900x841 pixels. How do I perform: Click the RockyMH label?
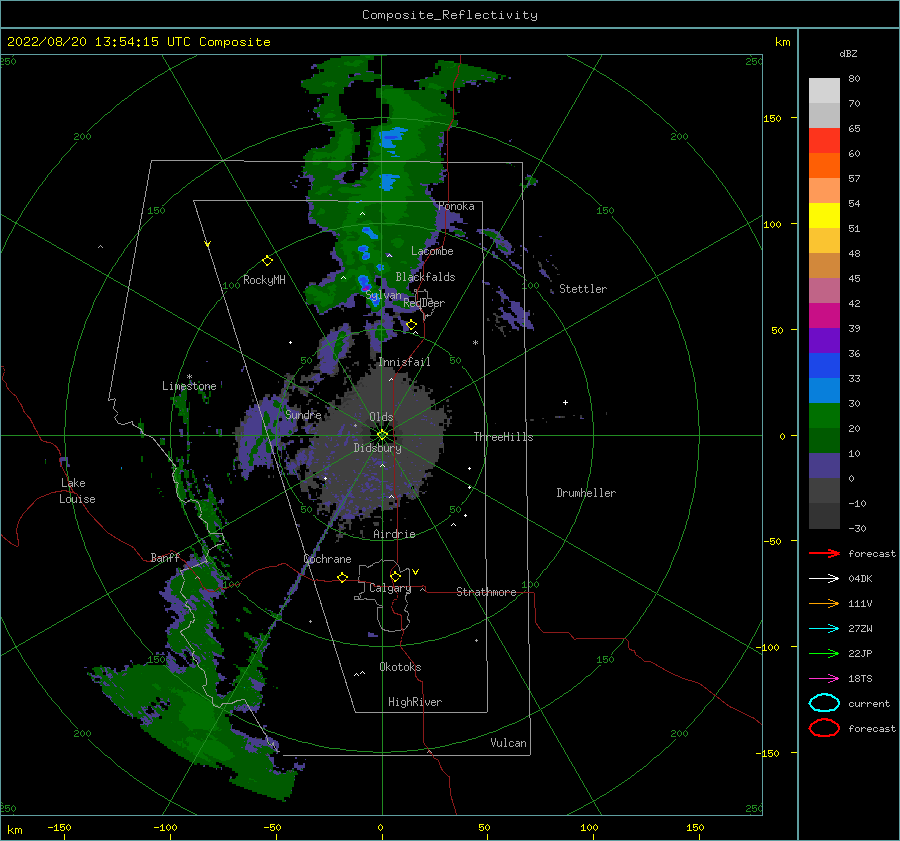point(264,280)
